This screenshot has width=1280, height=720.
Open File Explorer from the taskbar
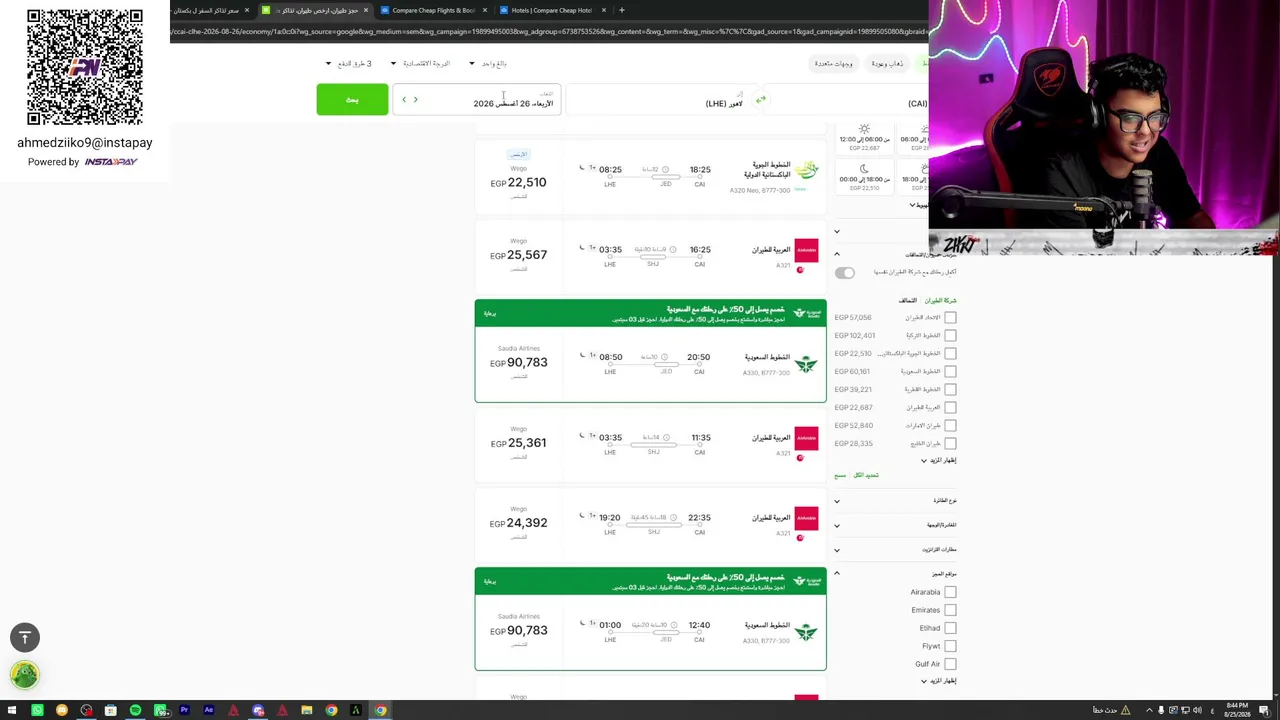(307, 711)
